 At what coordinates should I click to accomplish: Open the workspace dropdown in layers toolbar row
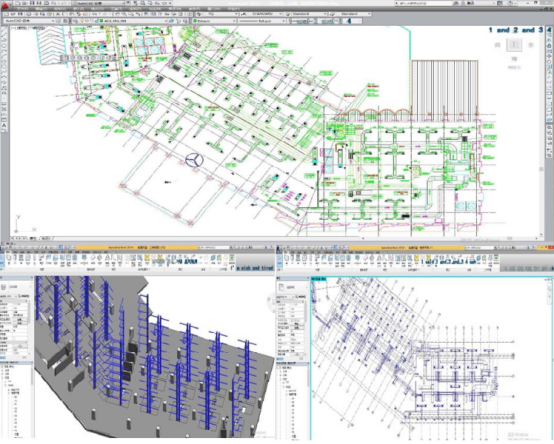click(x=29, y=21)
